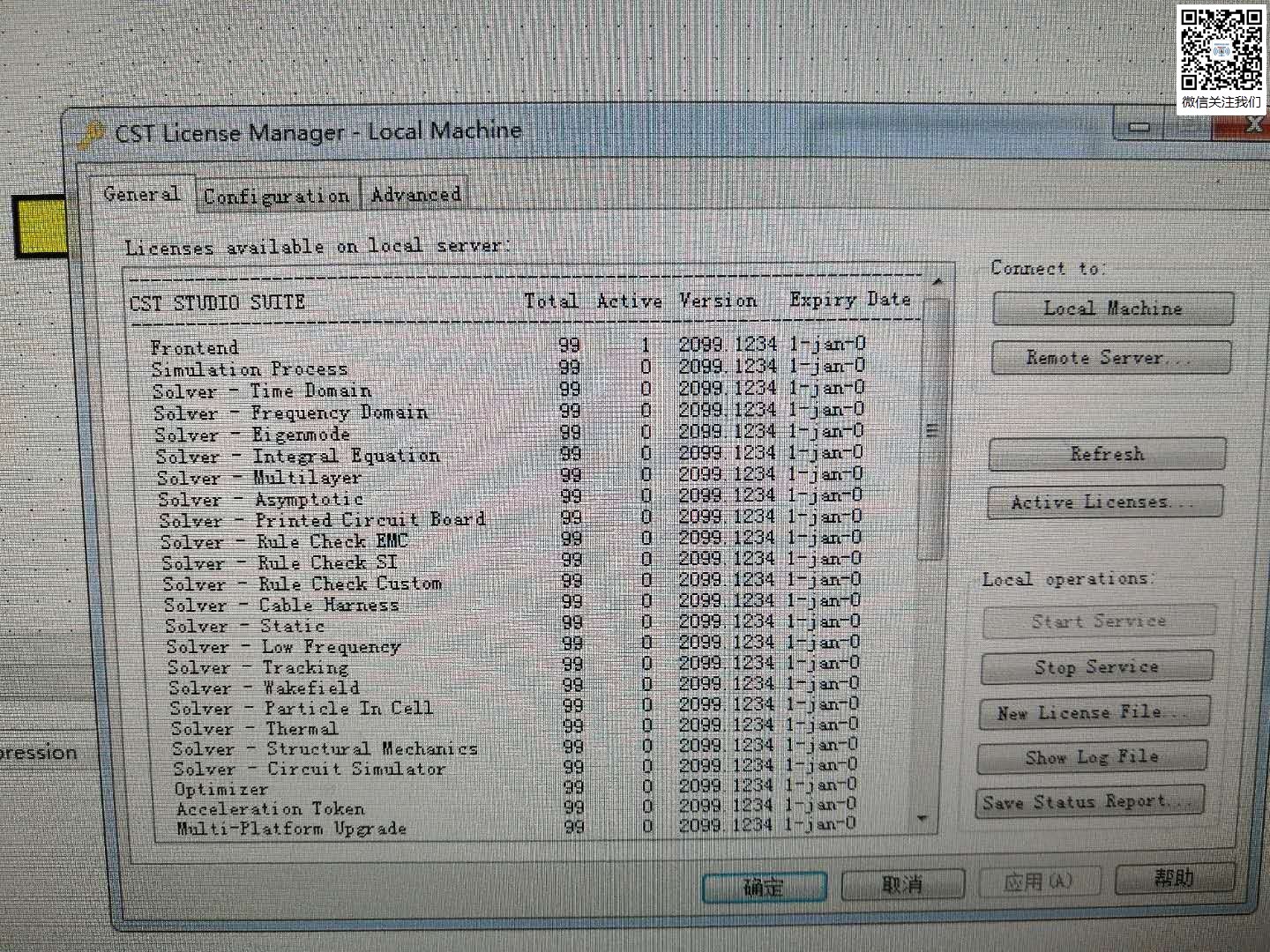1270x952 pixels.
Task: Click the CST STUDIO SUITE heading
Action: tap(217, 302)
